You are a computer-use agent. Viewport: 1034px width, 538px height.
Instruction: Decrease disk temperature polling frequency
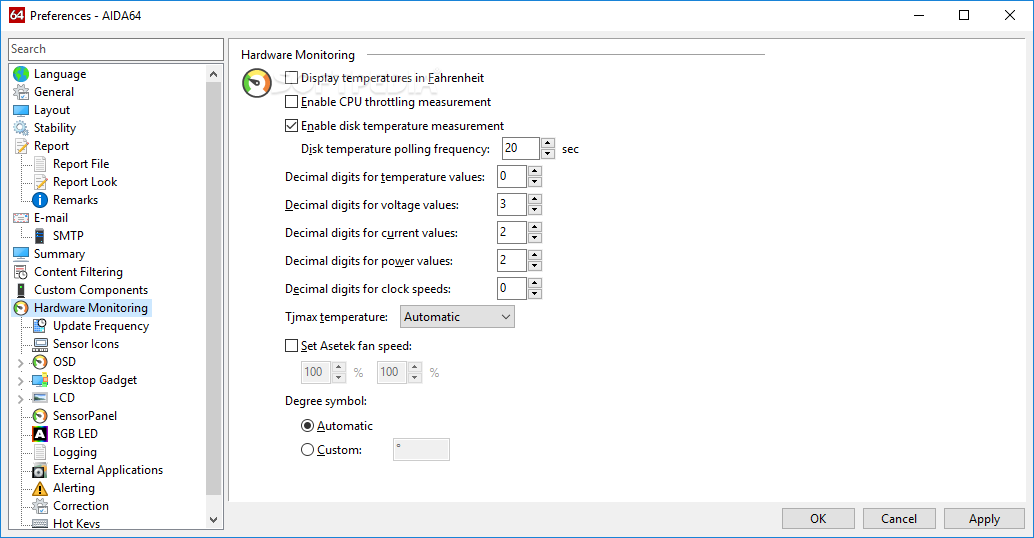548,154
